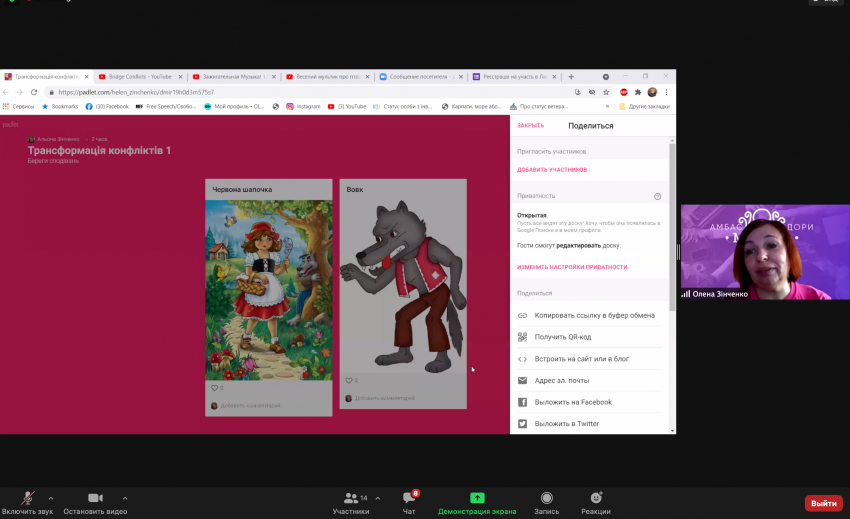Click browser forward arrow
850x519 pixels.
click(20, 92)
